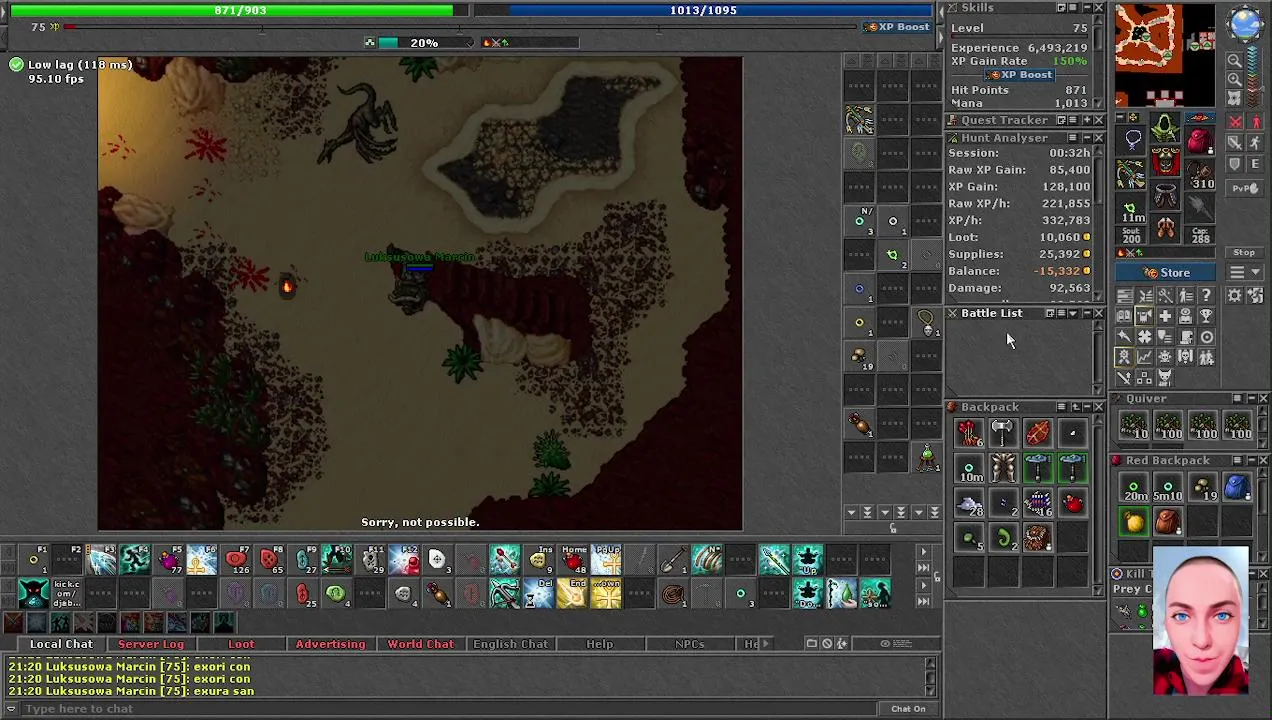
Task: Open the trophy icon in the widget grid
Action: 1206,316
